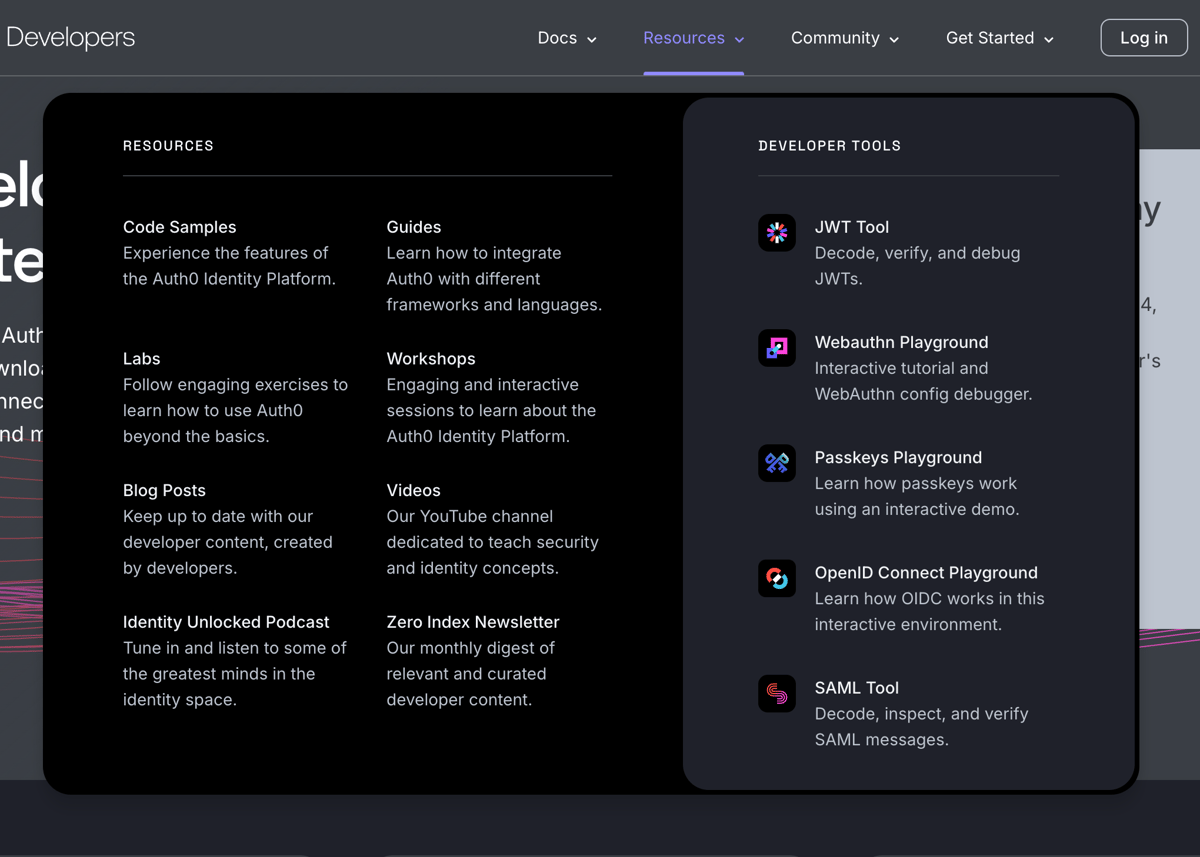Click the SAML Tool swirl icon
Image resolution: width=1200 pixels, height=857 pixels.
[777, 693]
